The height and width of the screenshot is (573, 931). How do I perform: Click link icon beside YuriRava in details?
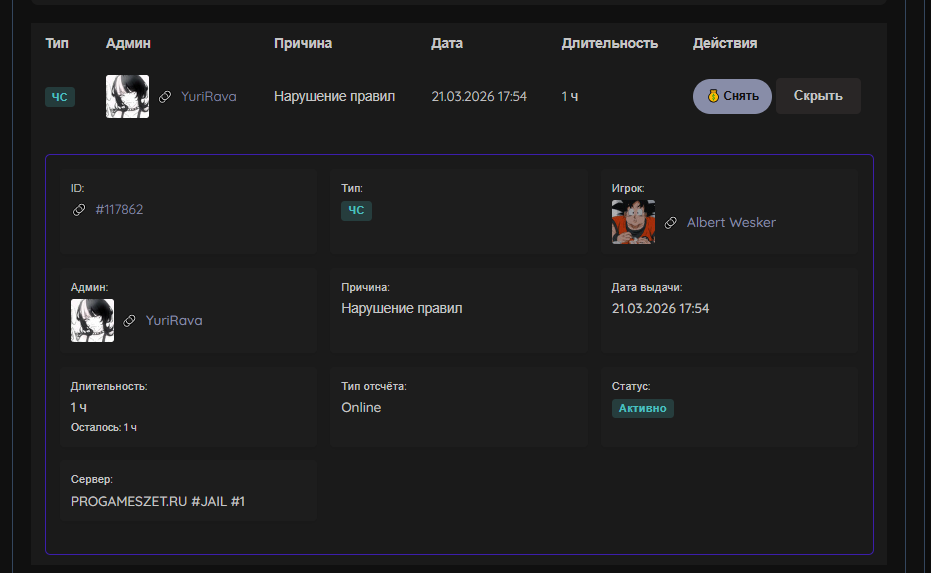coord(129,321)
